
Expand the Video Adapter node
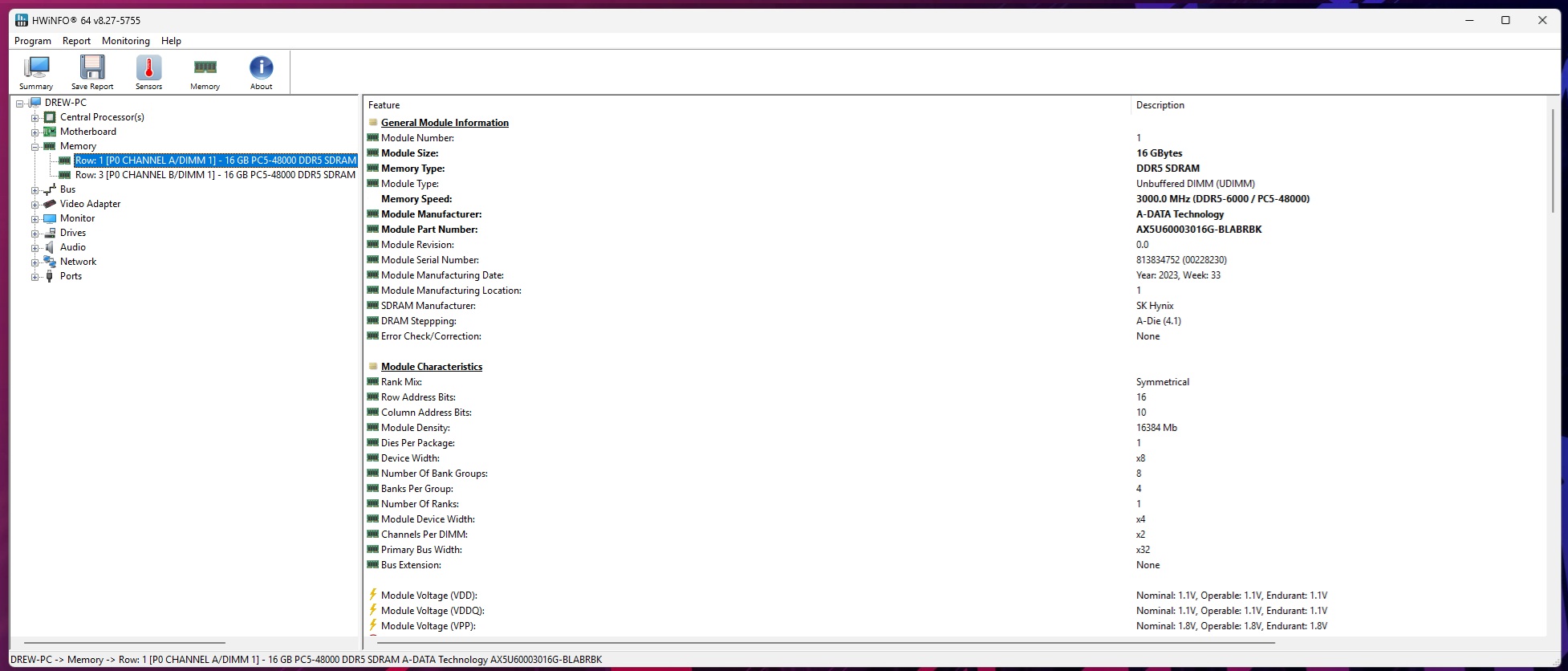point(35,205)
